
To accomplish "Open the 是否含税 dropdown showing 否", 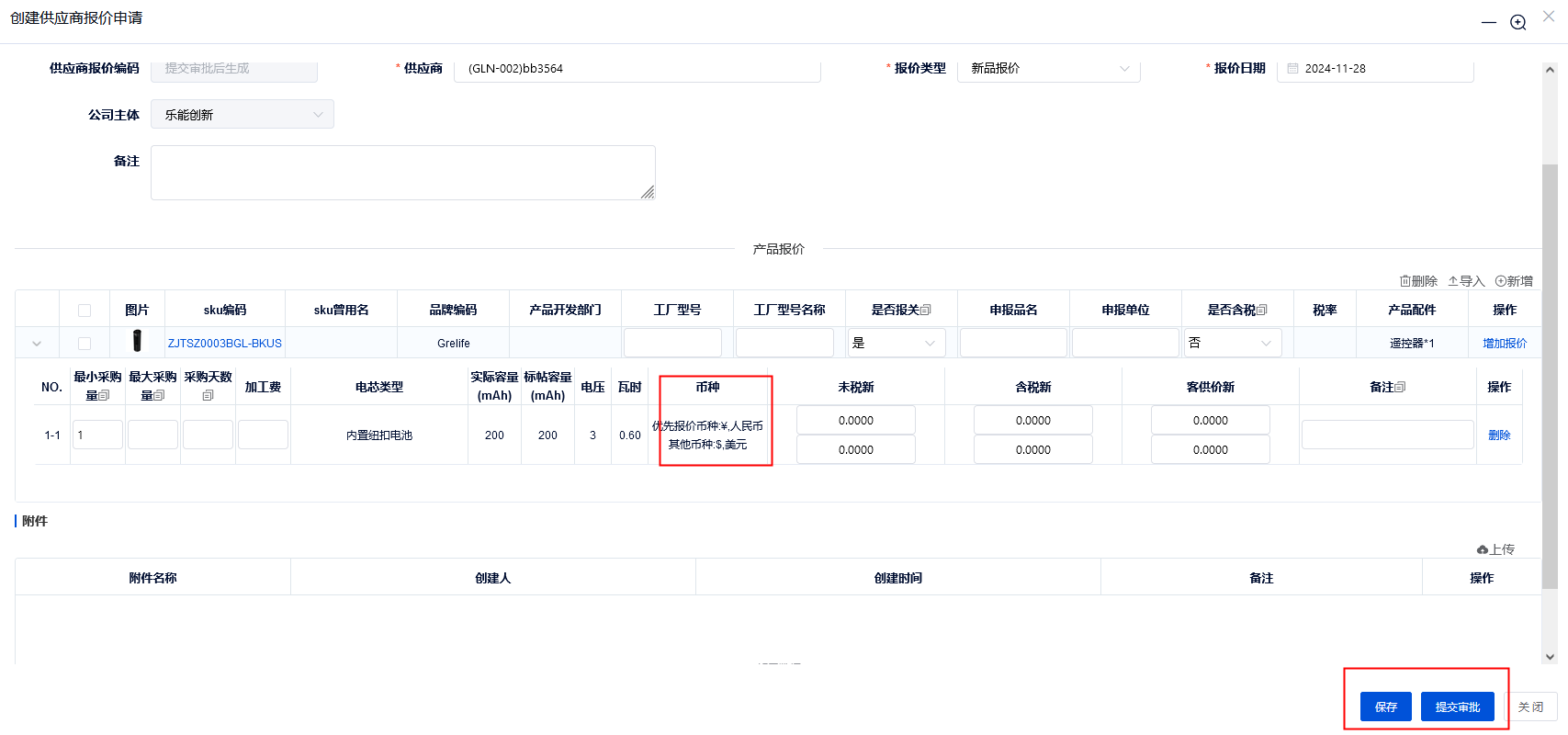I will 1233,343.
